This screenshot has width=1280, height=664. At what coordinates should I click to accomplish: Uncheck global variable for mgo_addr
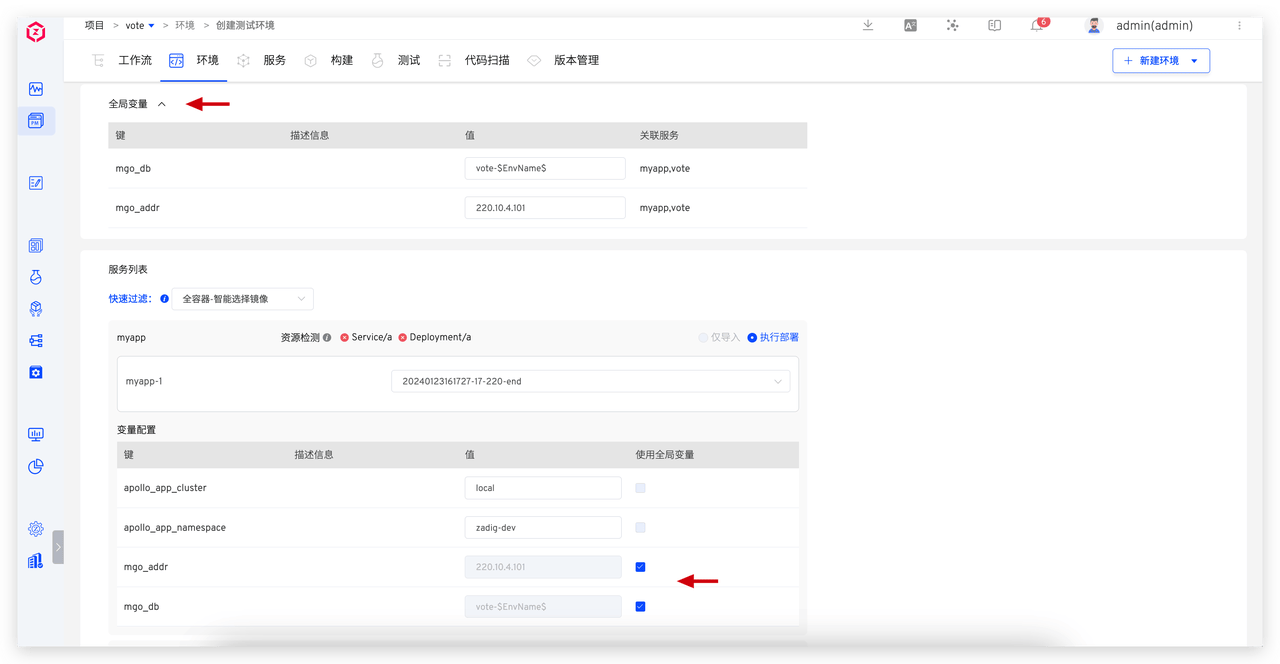640,567
